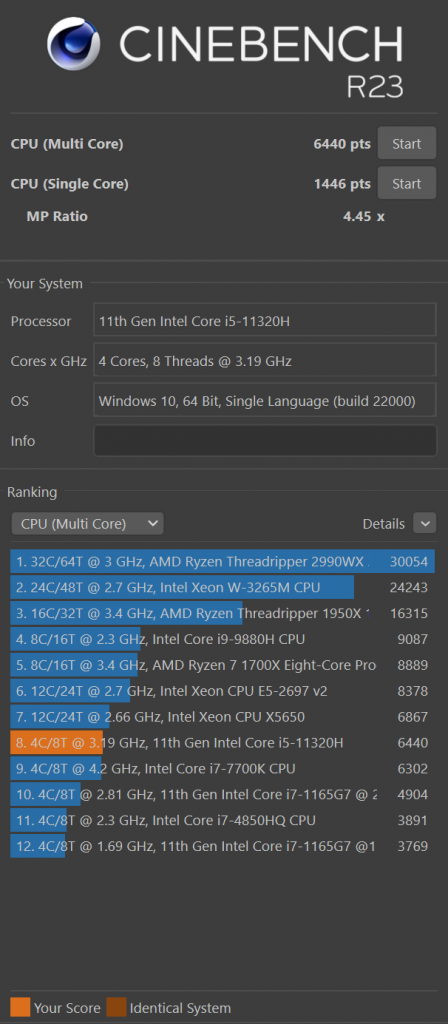Open the CPU (Multi Core) ranking dropdown
Screen dimensions: 448x1024
click(x=88, y=524)
